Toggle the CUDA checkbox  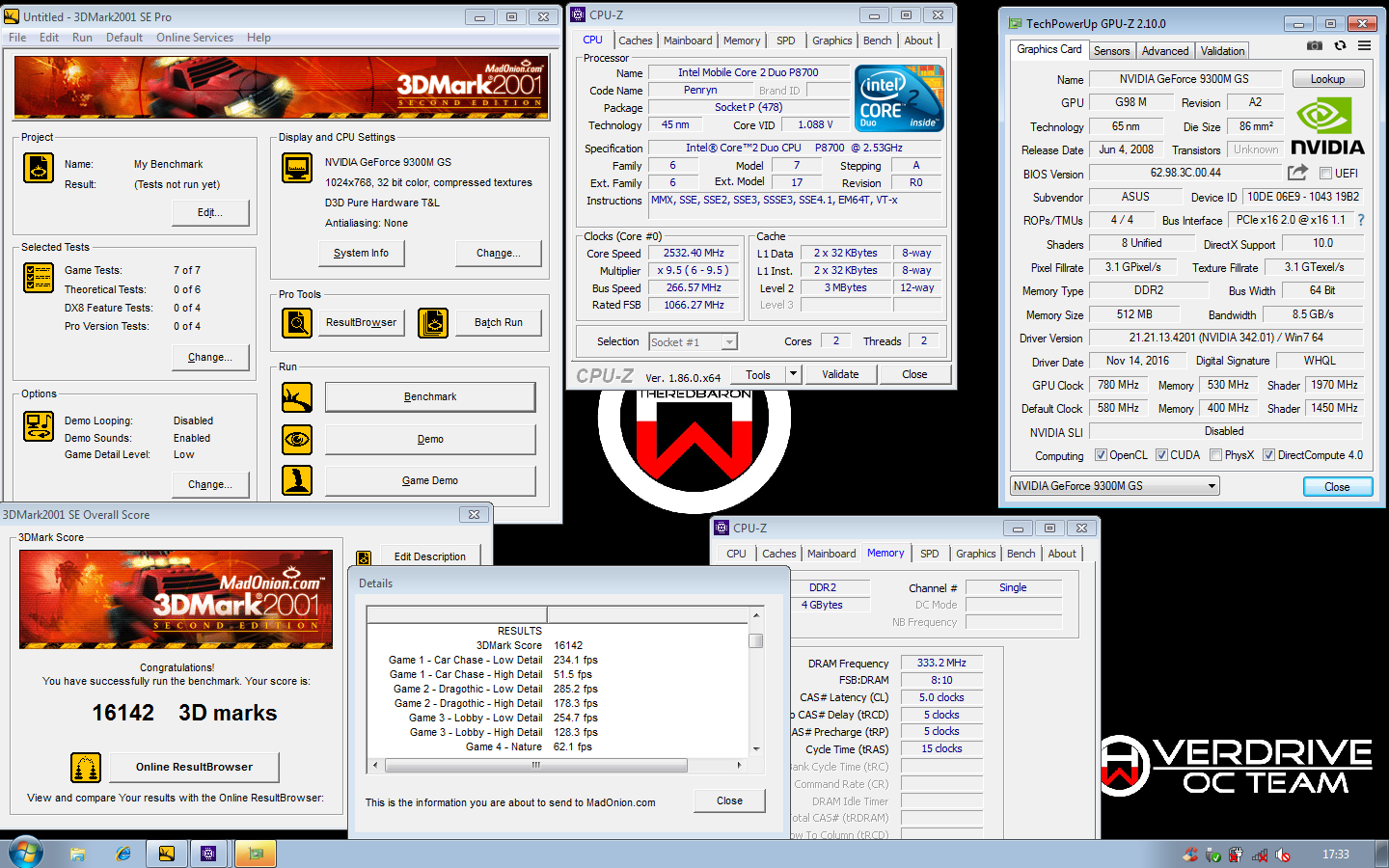(1161, 455)
